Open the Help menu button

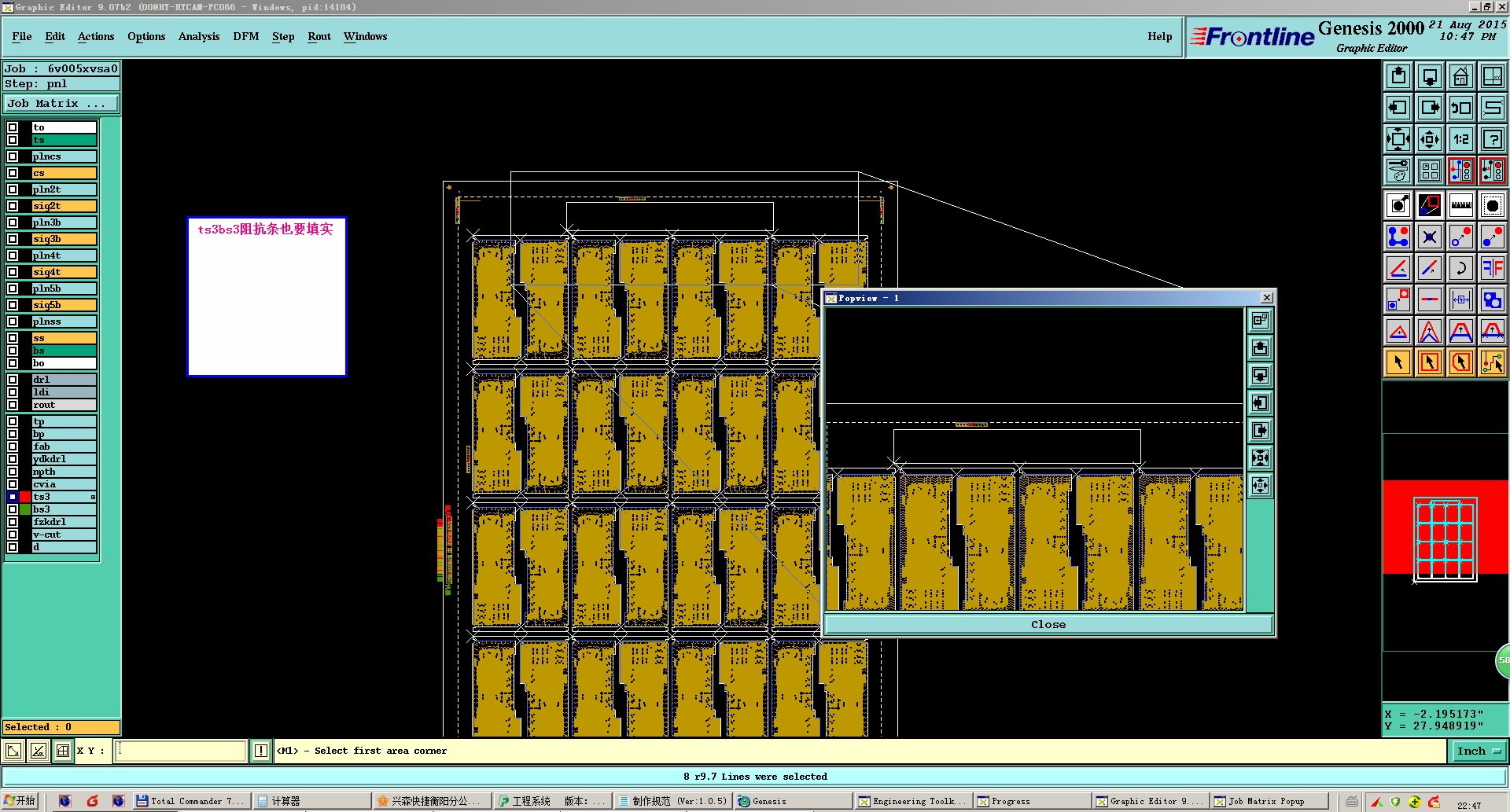click(1159, 36)
